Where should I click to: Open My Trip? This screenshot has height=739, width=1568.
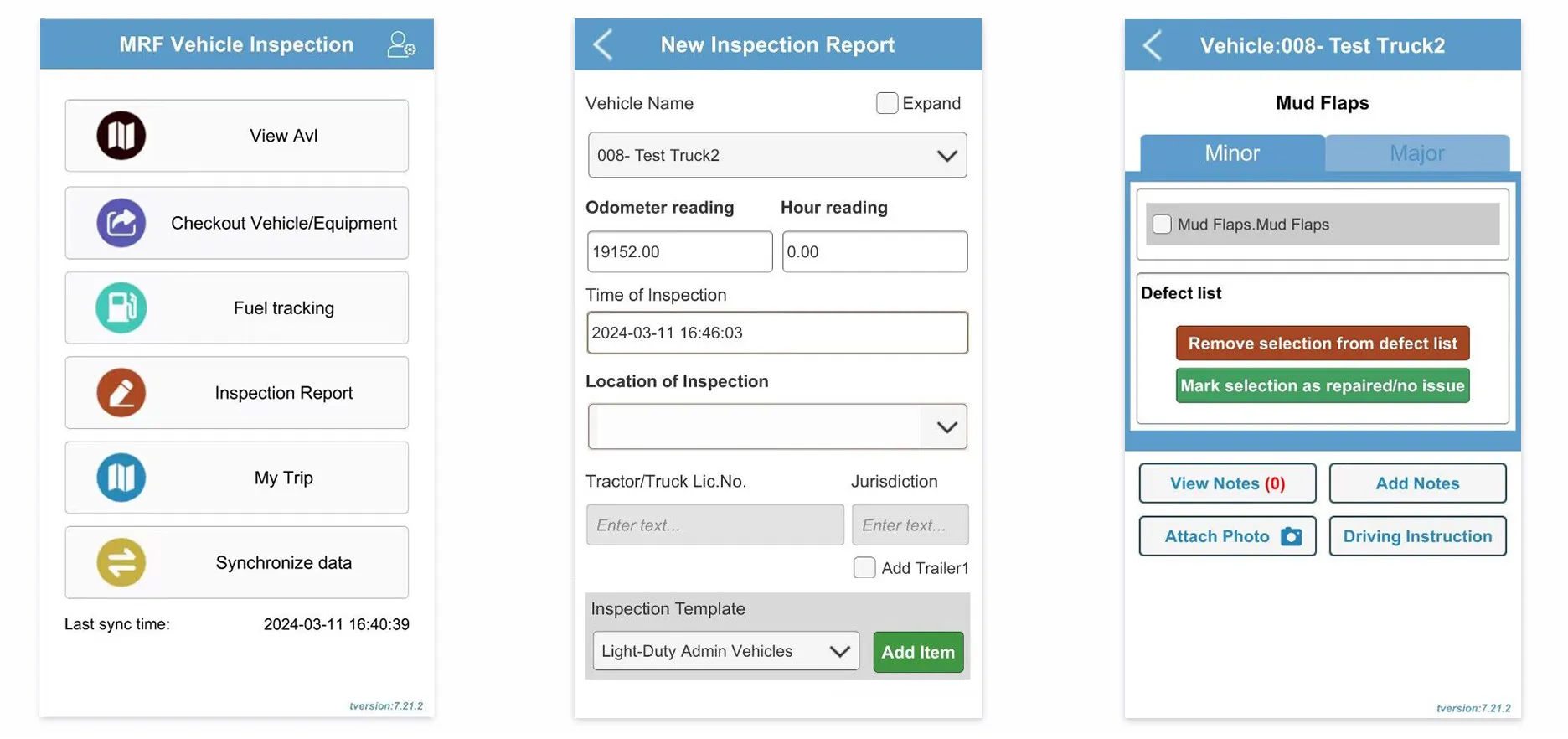pyautogui.click(x=237, y=478)
